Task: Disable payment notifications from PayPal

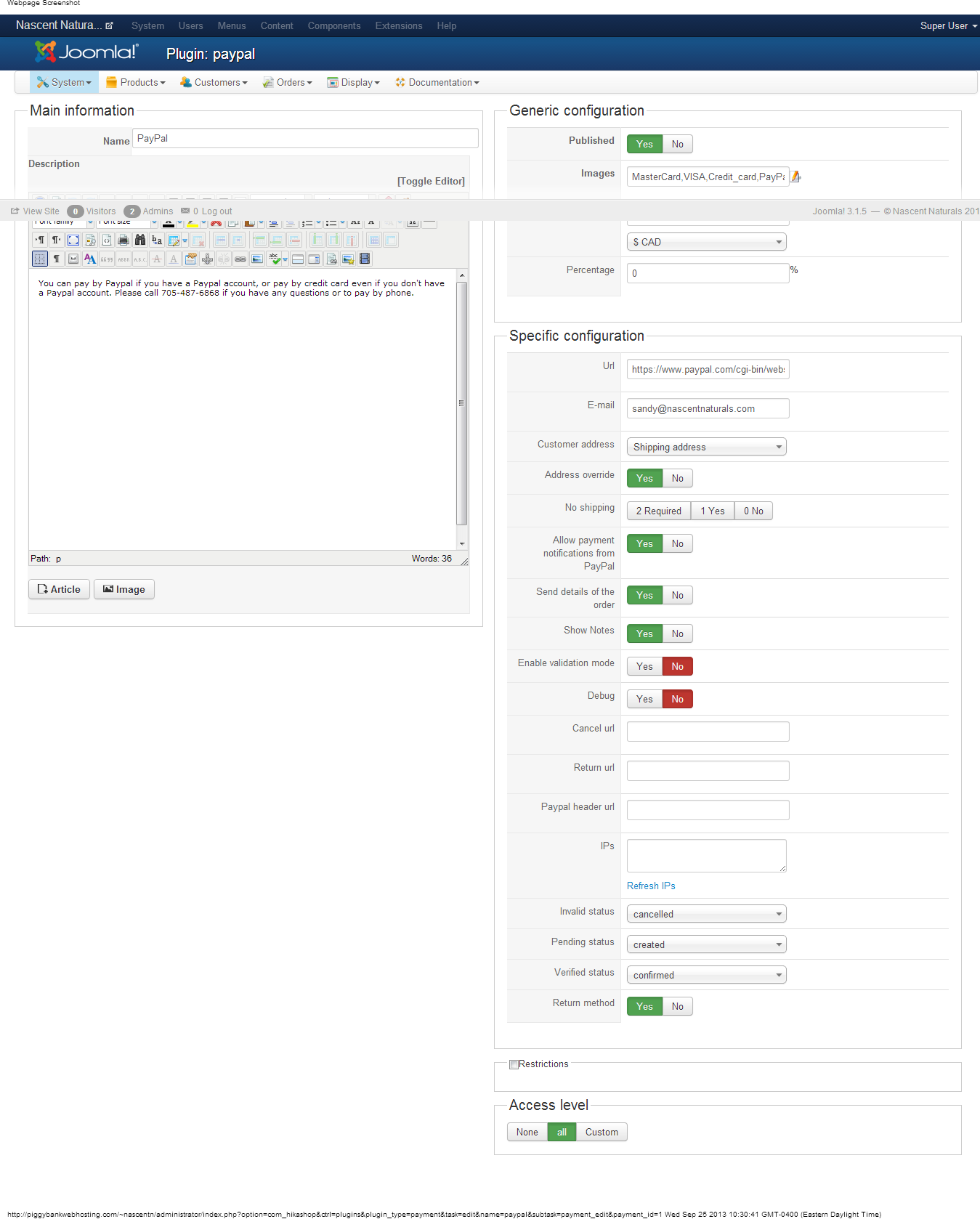Action: tap(678, 543)
